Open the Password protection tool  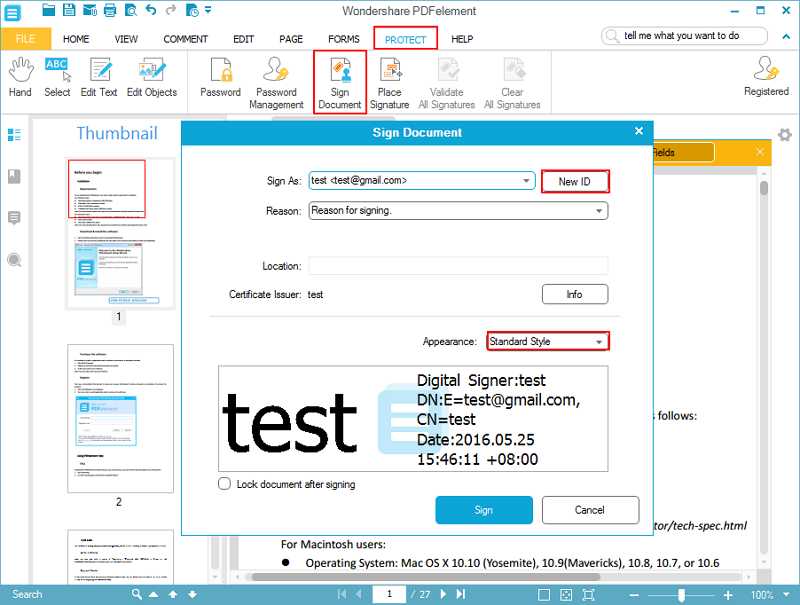220,78
